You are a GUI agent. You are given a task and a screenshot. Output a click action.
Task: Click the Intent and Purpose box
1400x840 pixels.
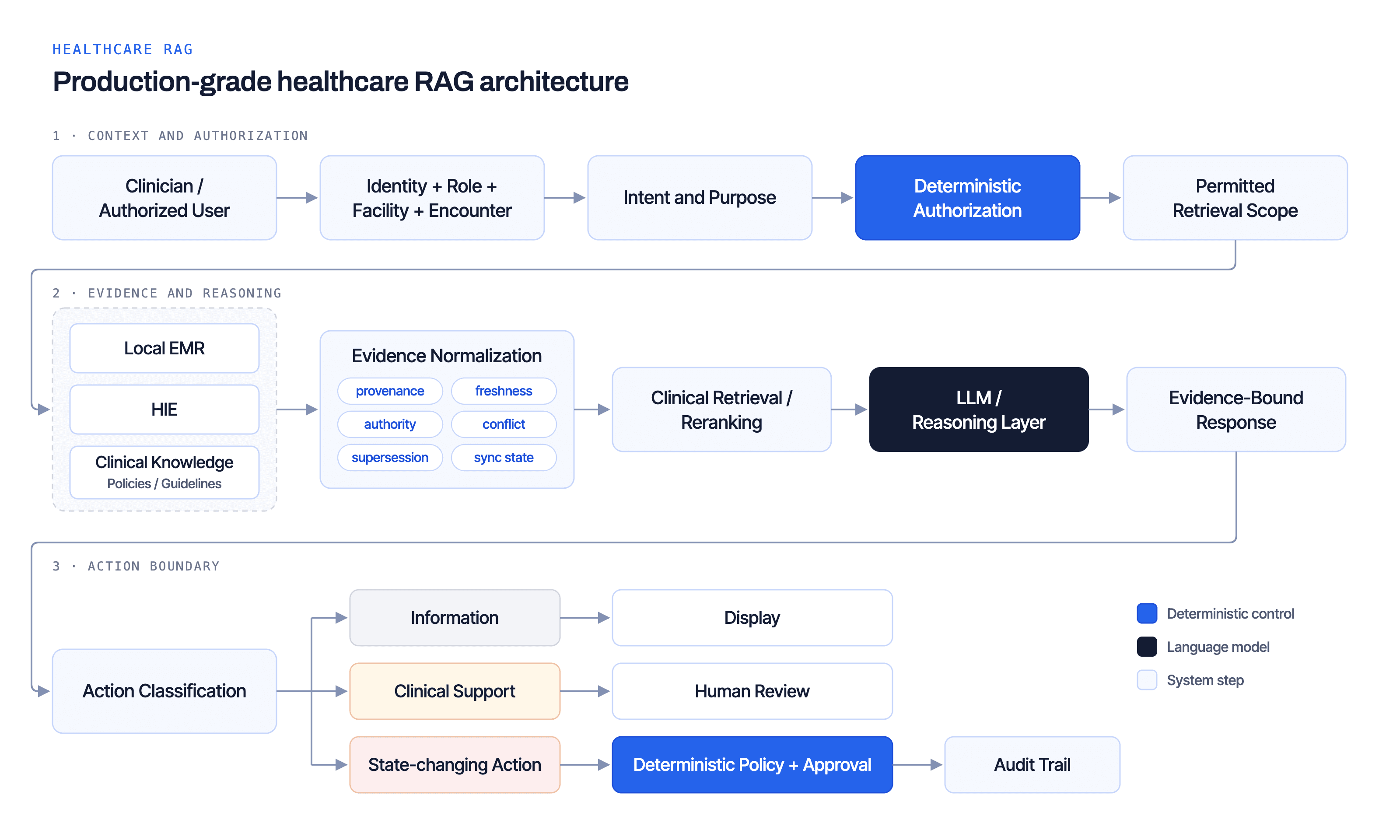click(700, 198)
